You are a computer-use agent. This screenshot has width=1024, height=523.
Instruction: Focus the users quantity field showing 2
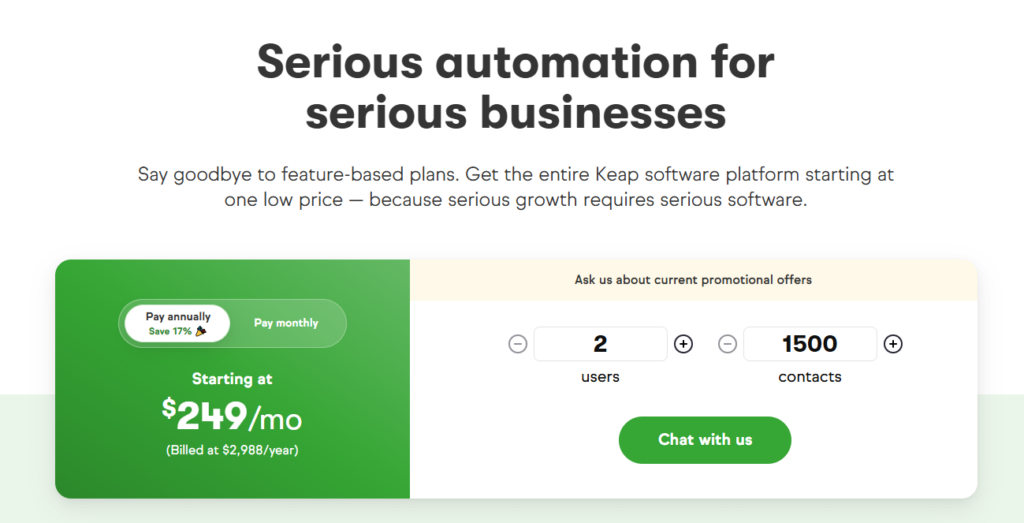[x=600, y=344]
